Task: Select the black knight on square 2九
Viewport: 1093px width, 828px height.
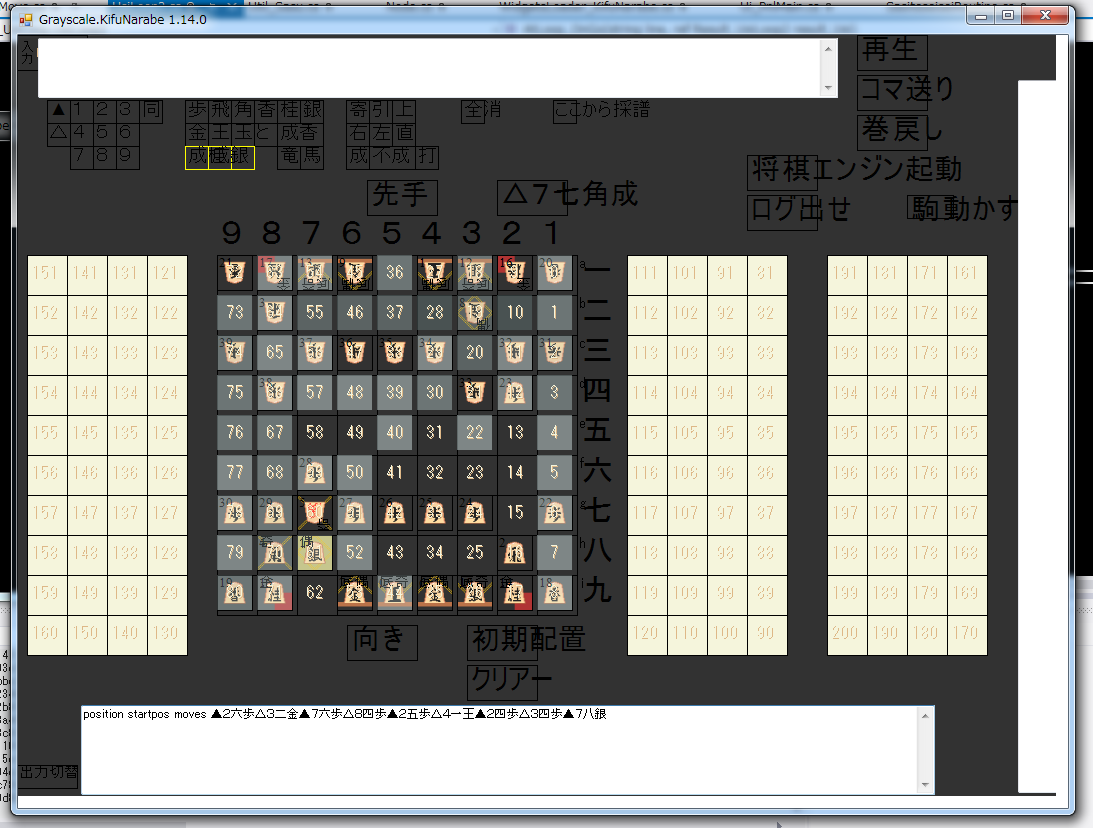Action: coord(514,592)
